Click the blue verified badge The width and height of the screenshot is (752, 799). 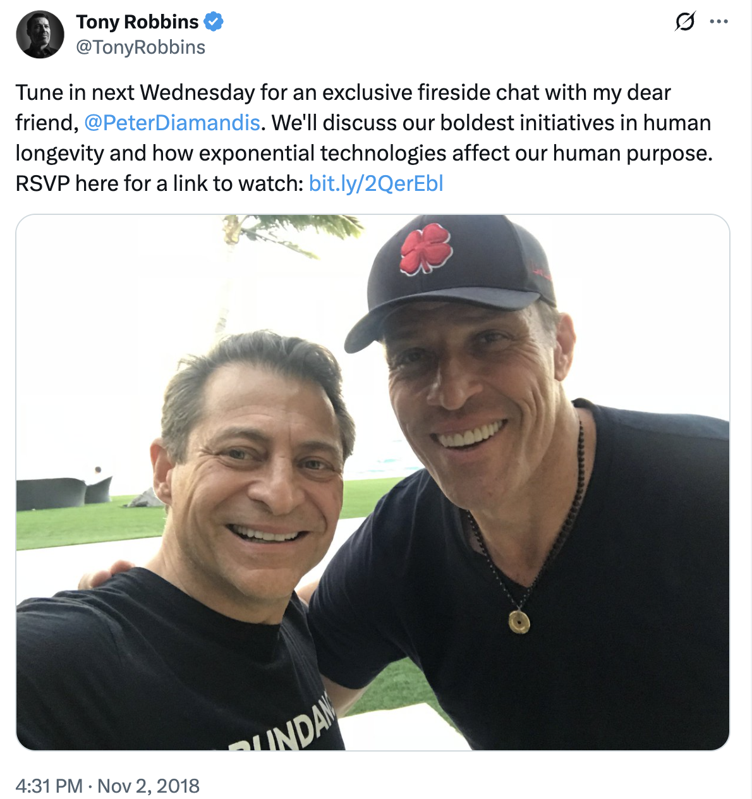[x=214, y=22]
